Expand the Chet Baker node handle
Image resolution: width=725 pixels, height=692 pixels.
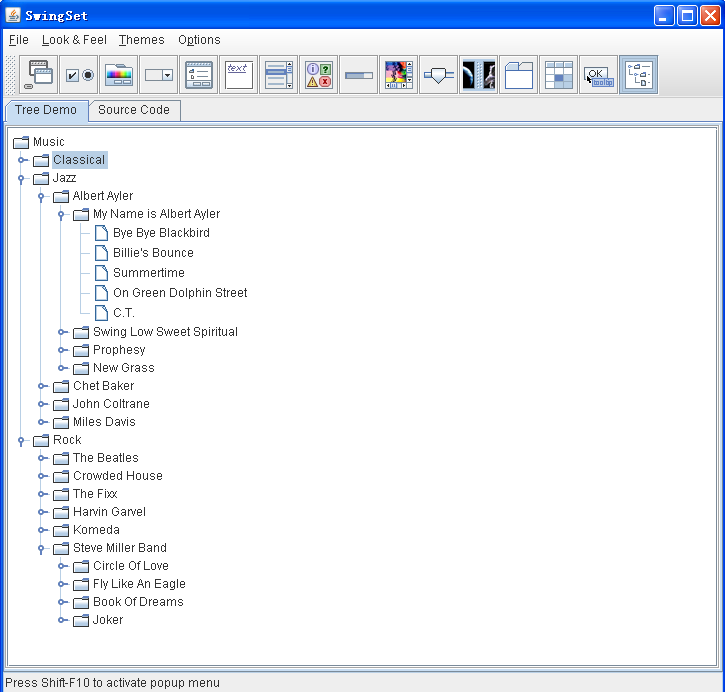click(x=42, y=386)
